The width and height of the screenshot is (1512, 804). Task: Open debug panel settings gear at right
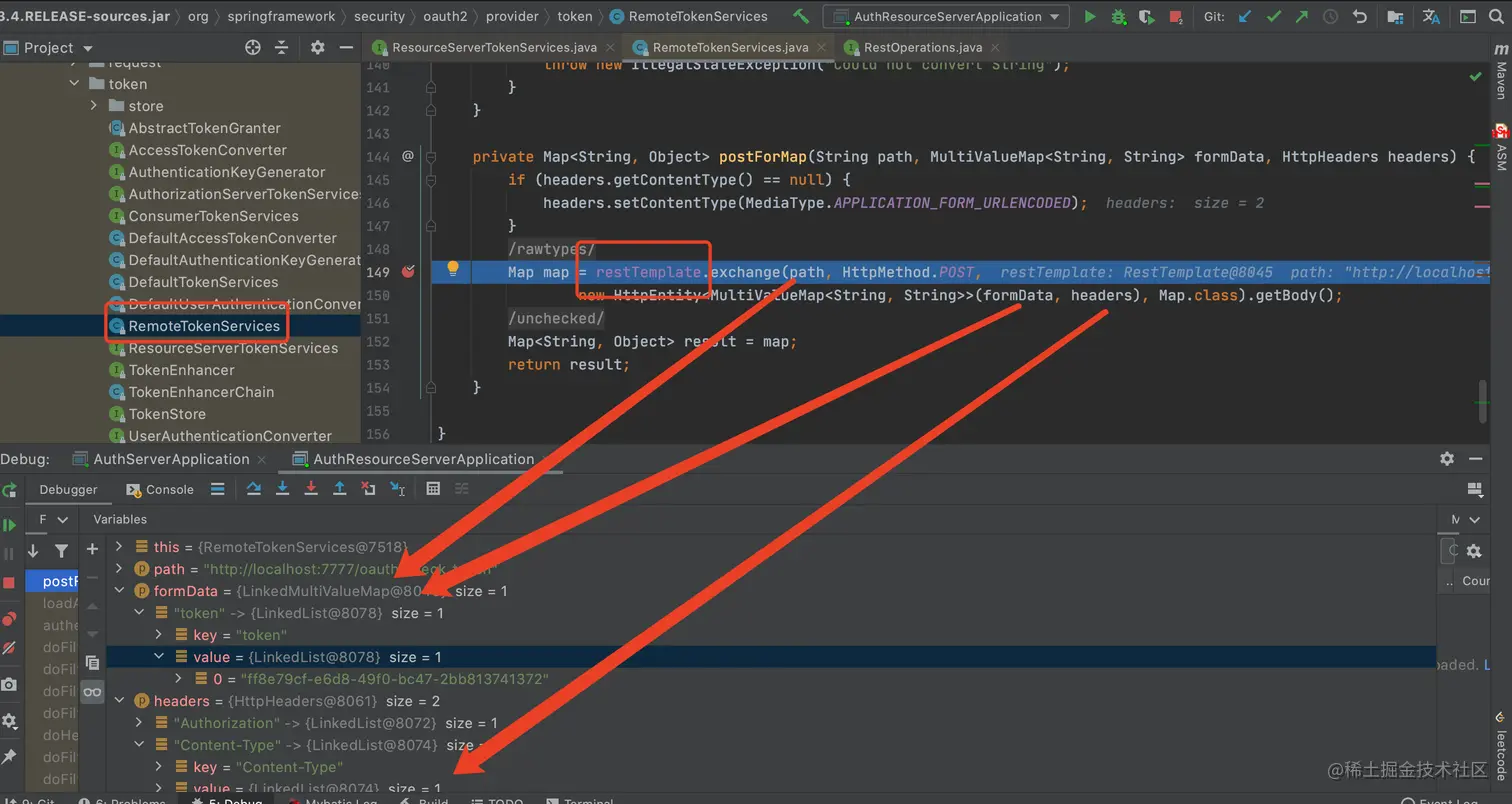pos(1447,459)
